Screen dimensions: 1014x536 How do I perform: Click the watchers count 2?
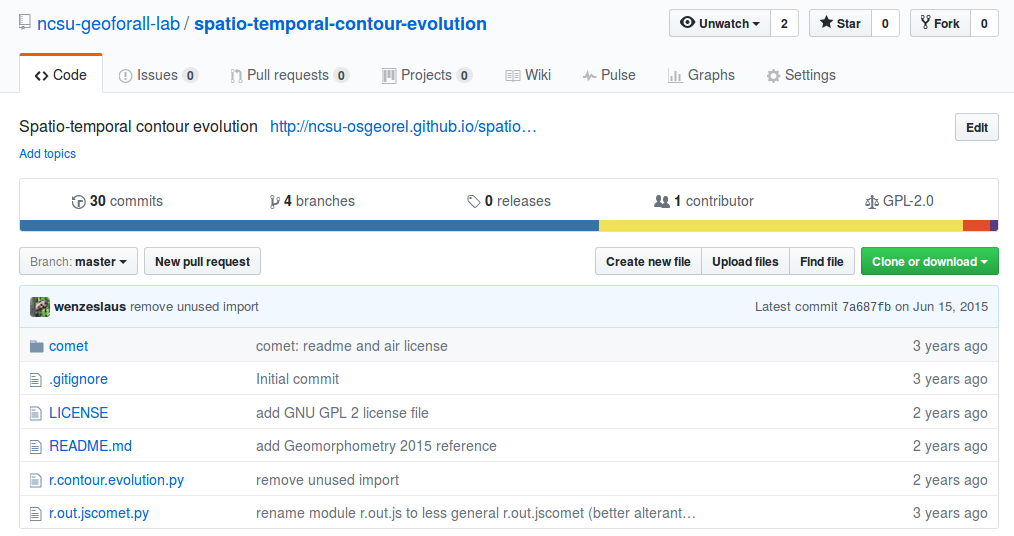[x=784, y=23]
